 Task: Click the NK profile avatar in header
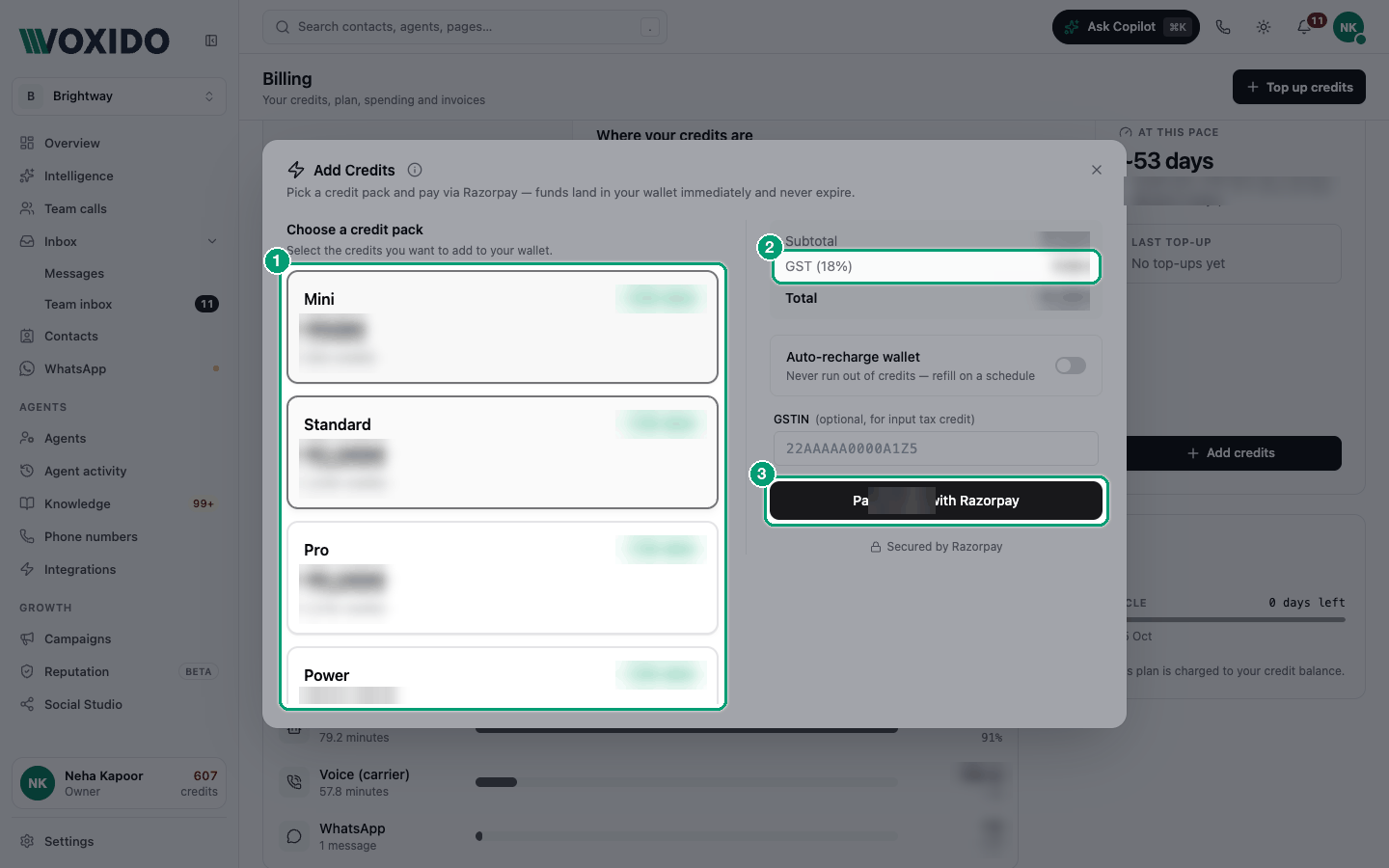[1348, 27]
